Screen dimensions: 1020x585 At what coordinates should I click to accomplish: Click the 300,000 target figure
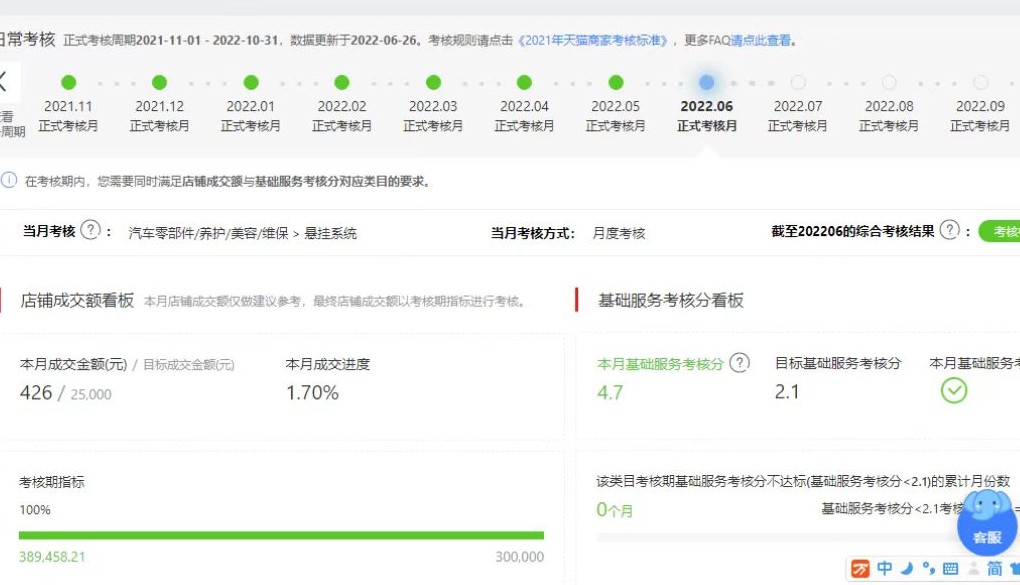click(520, 556)
